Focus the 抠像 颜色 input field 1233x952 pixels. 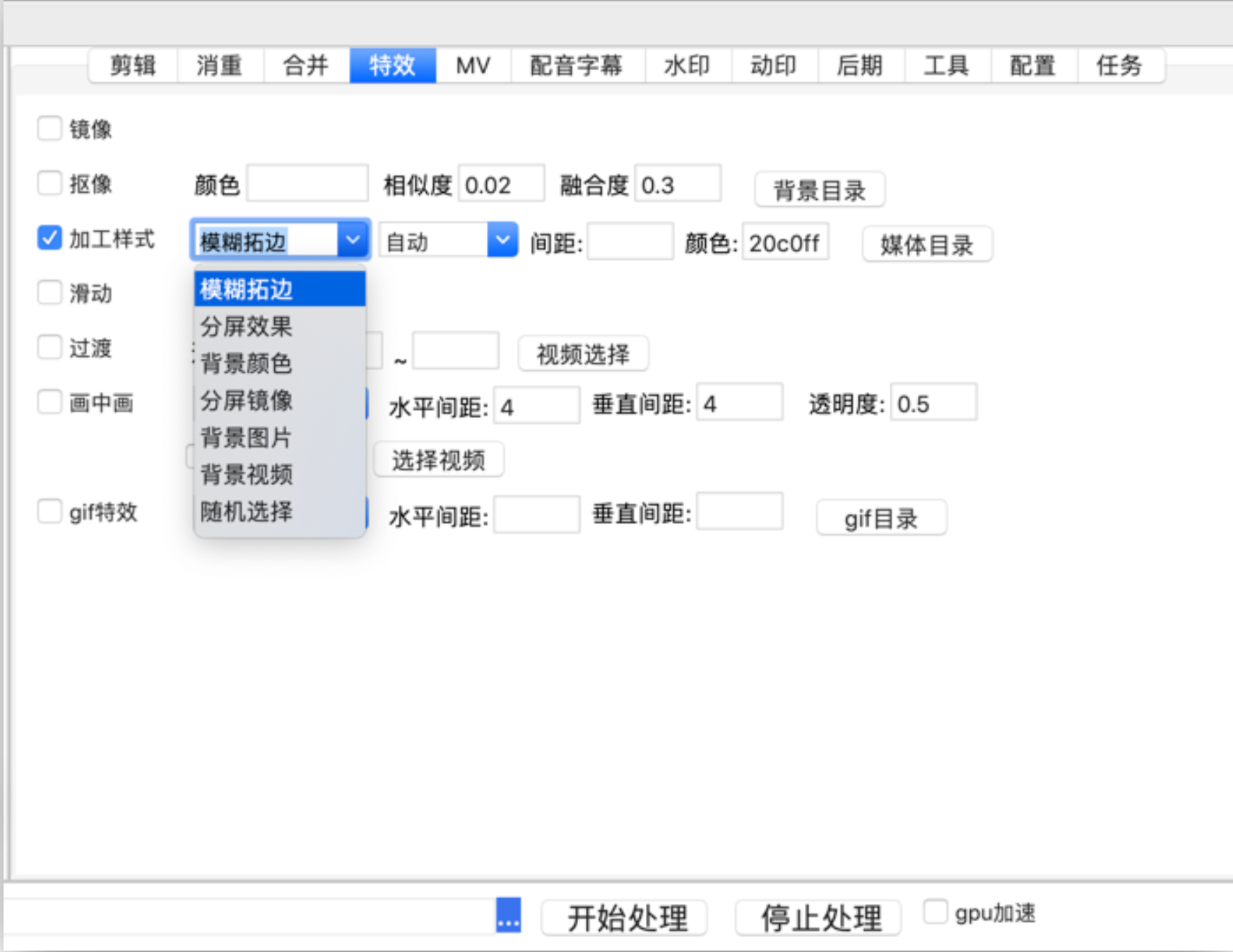click(307, 184)
